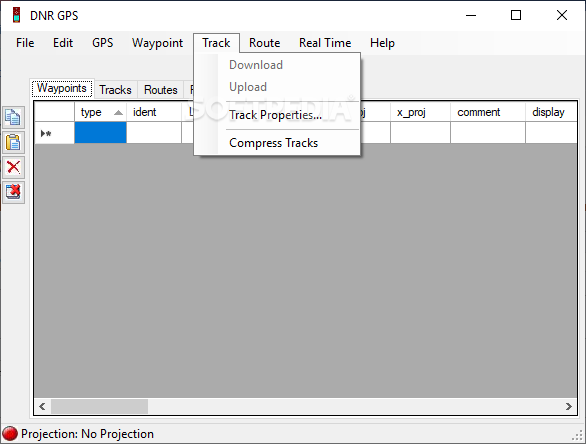The width and height of the screenshot is (586, 444).
Task: Choose Upload in the Track menu
Action: pyautogui.click(x=277, y=87)
